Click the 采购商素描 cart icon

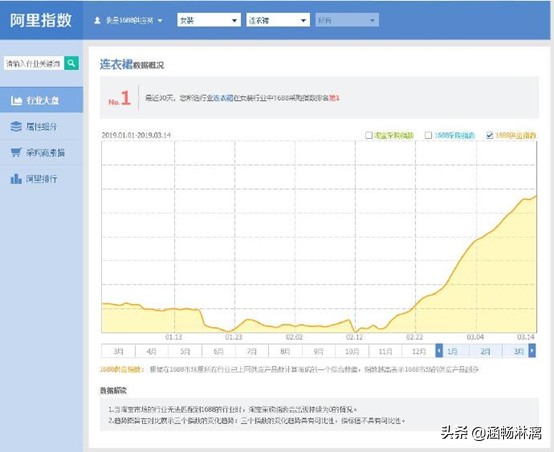click(16, 152)
